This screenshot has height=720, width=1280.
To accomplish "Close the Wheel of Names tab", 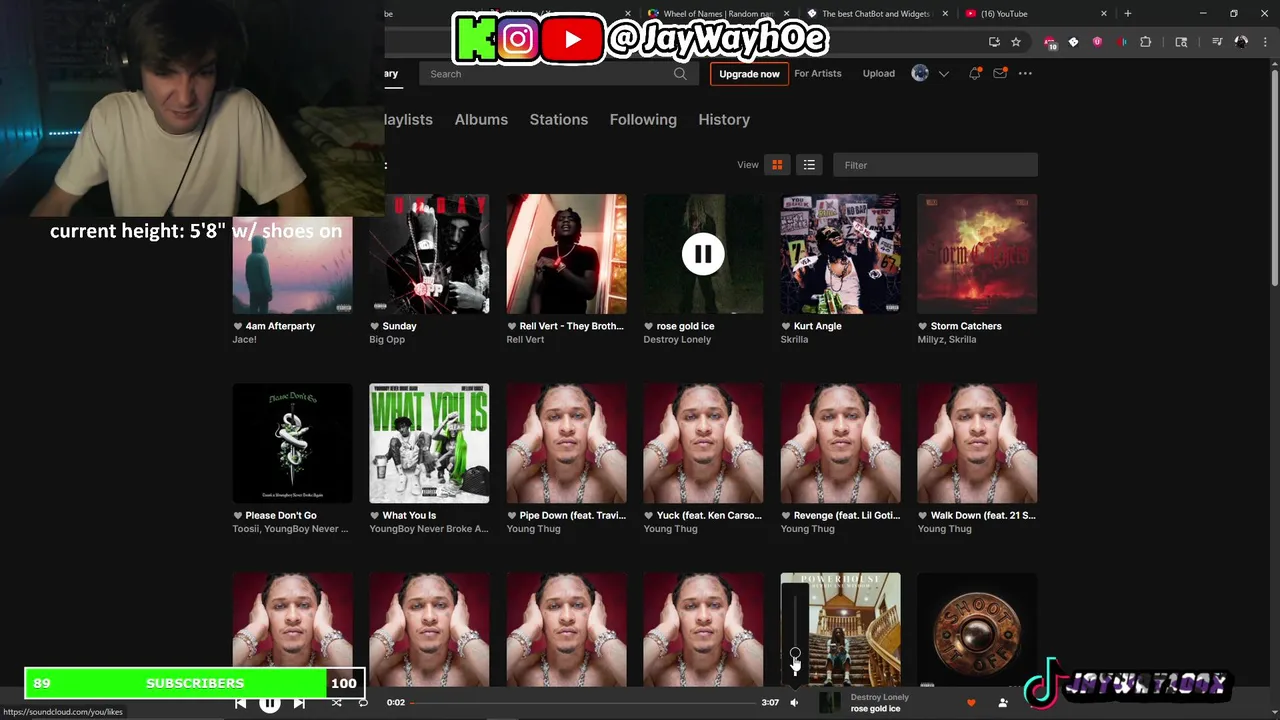I will pos(786,14).
